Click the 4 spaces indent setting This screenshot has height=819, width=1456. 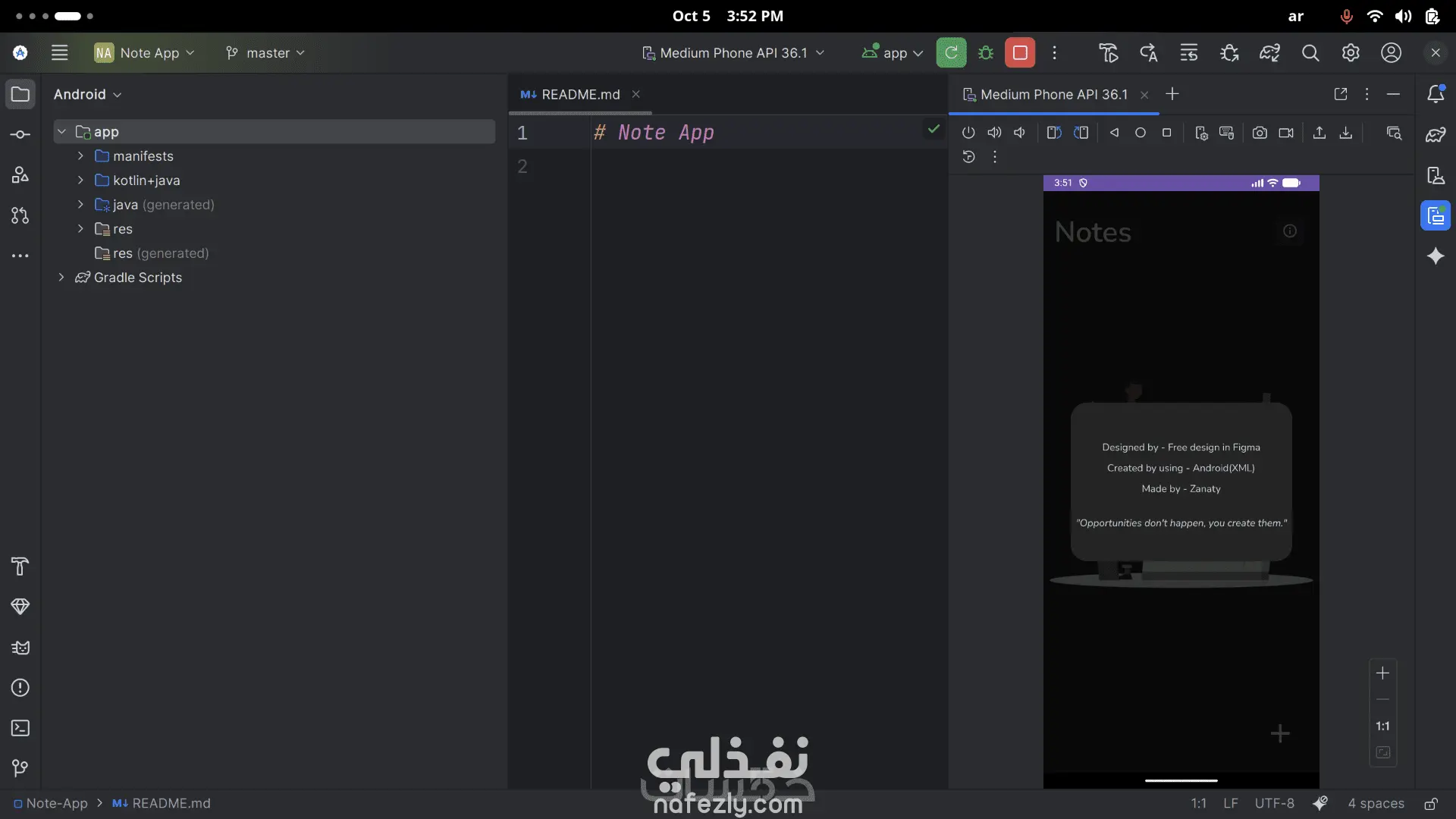tap(1376, 804)
